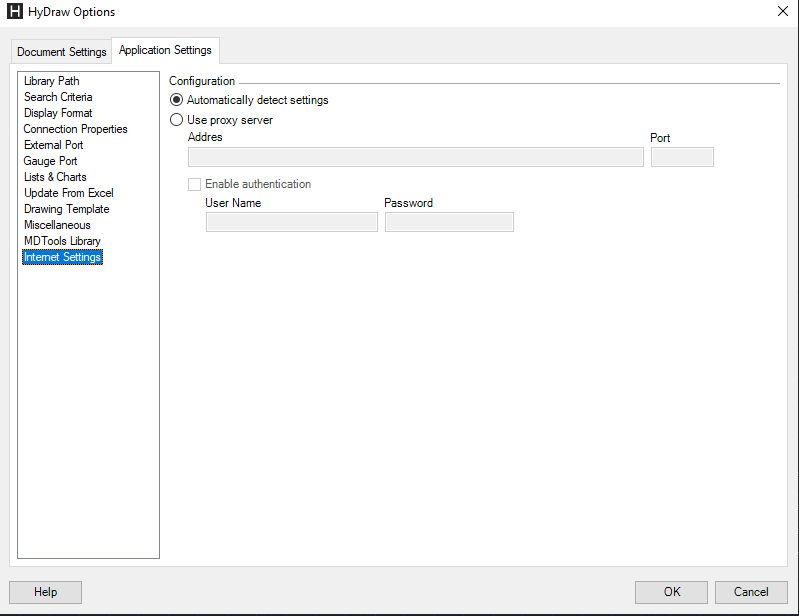Image resolution: width=799 pixels, height=616 pixels.
Task: Select External Port in the list
Action: 54,145
